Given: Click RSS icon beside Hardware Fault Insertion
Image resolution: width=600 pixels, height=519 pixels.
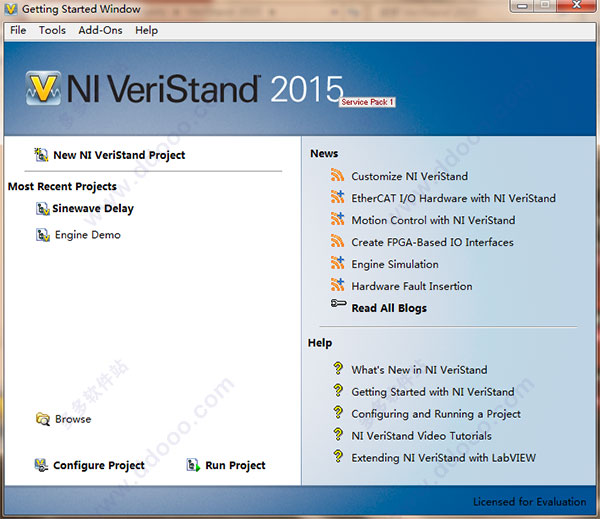Looking at the screenshot, I should pyautogui.click(x=338, y=285).
